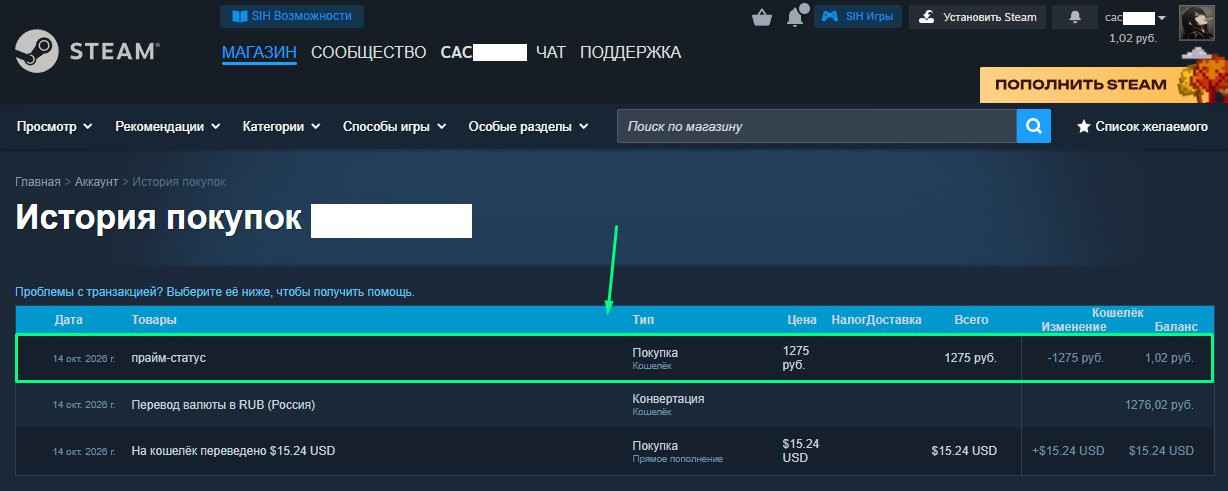
Task: Select На кошелёк переведено $15.24 USD row
Action: pos(614,451)
